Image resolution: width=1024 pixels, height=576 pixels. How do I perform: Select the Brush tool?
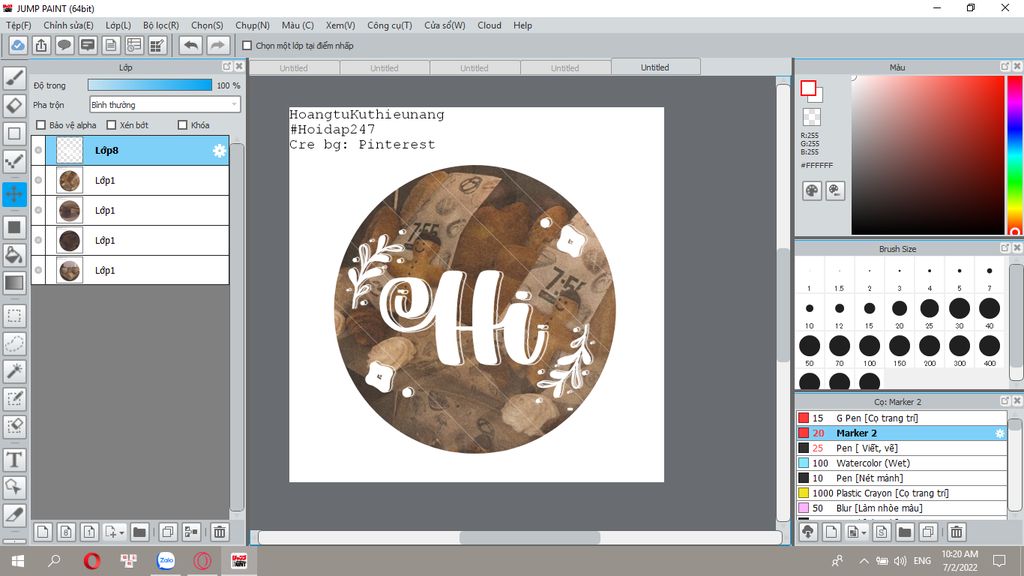(14, 78)
